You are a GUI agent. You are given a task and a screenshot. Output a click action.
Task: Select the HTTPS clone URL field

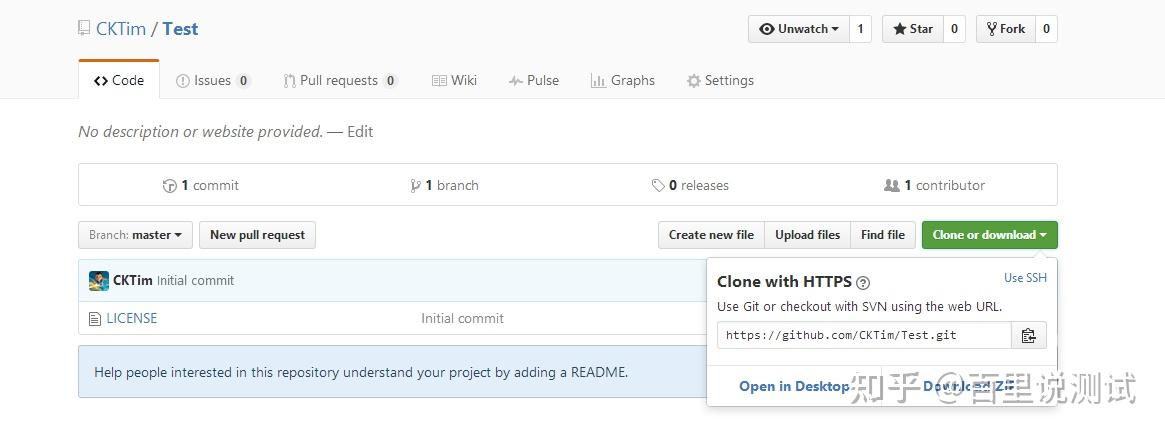864,336
